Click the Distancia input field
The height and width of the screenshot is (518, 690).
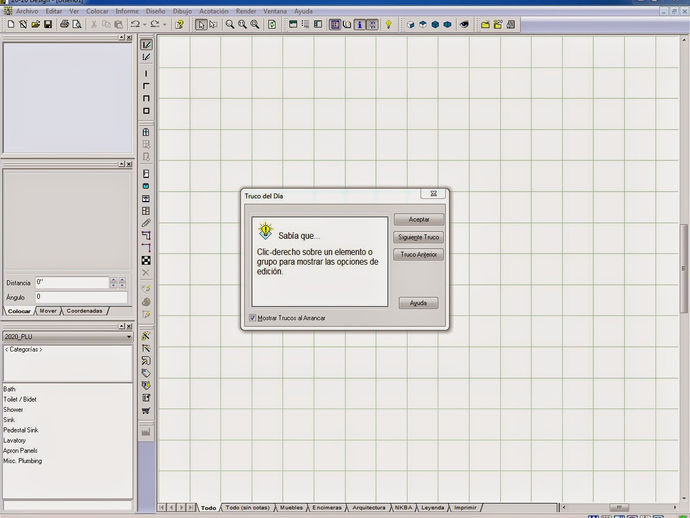[72, 282]
